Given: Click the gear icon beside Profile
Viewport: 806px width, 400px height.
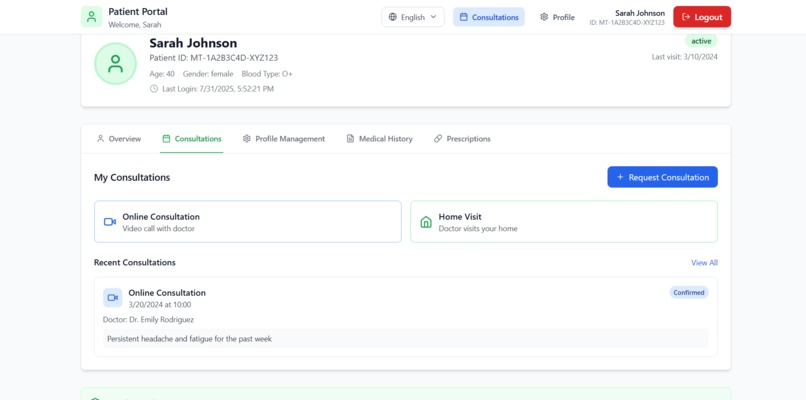Looking at the screenshot, I should coord(544,17).
